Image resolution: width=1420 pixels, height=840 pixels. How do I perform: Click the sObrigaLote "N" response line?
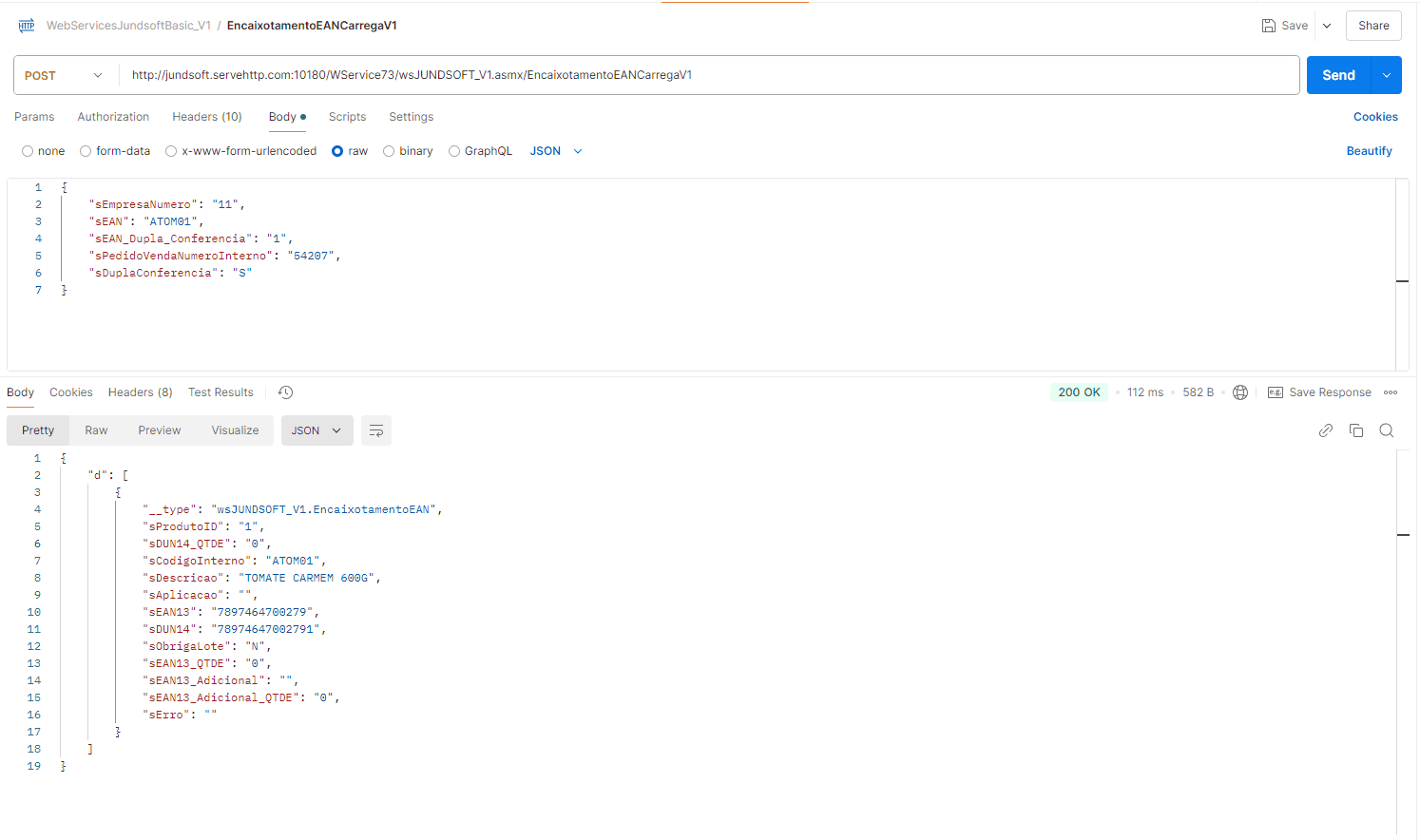pos(207,646)
